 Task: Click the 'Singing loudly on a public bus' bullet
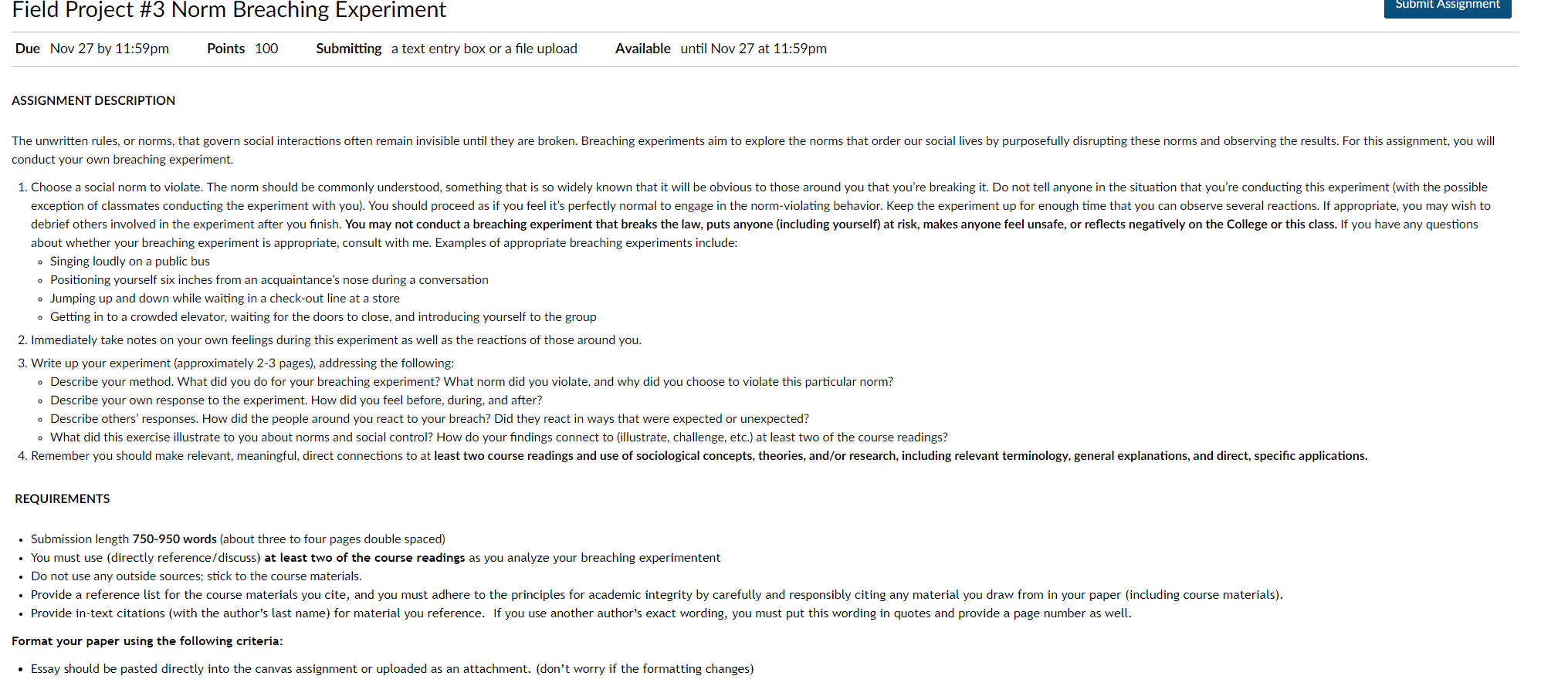click(x=130, y=261)
